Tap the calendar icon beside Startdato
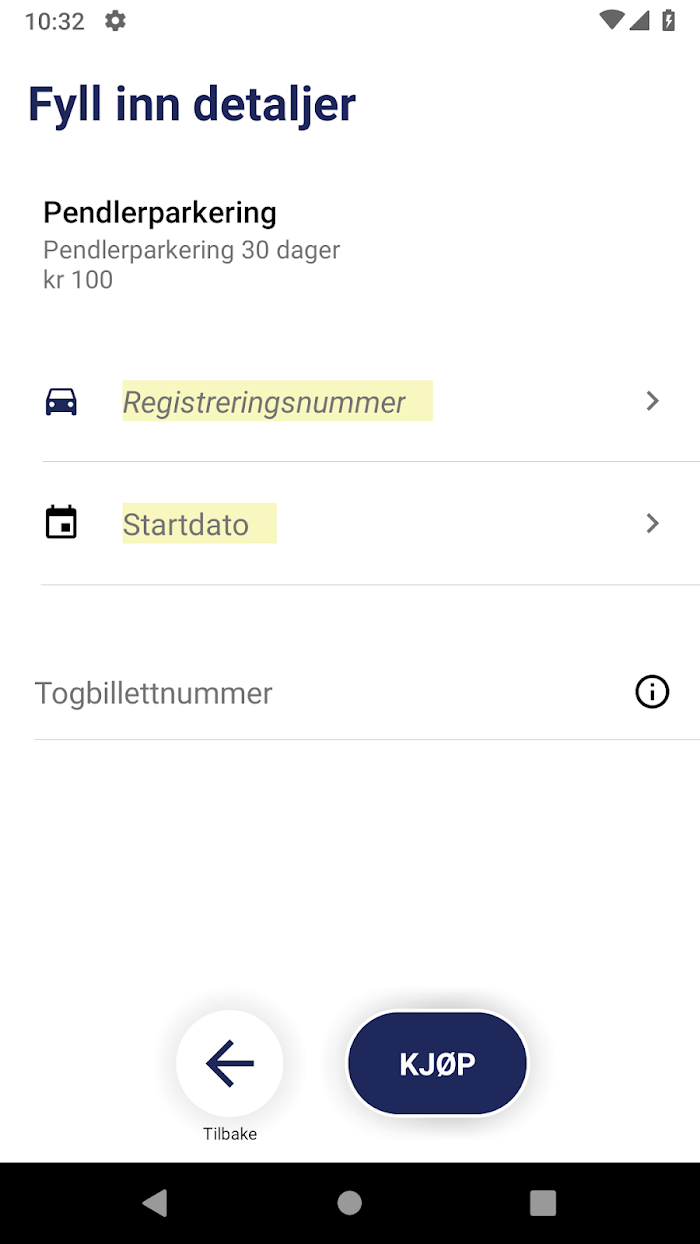 (61, 523)
